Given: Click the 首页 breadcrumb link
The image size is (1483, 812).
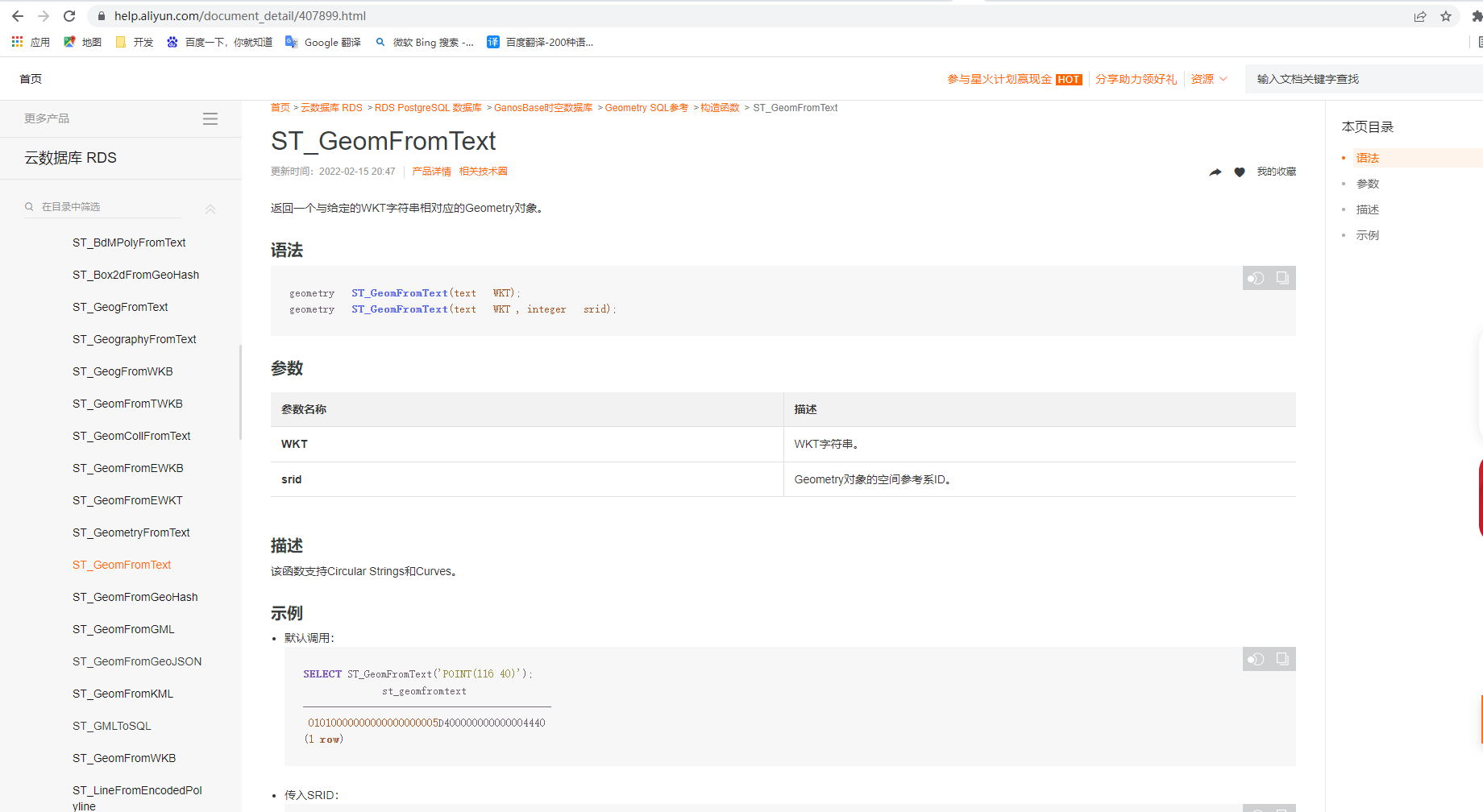Looking at the screenshot, I should click(x=280, y=108).
